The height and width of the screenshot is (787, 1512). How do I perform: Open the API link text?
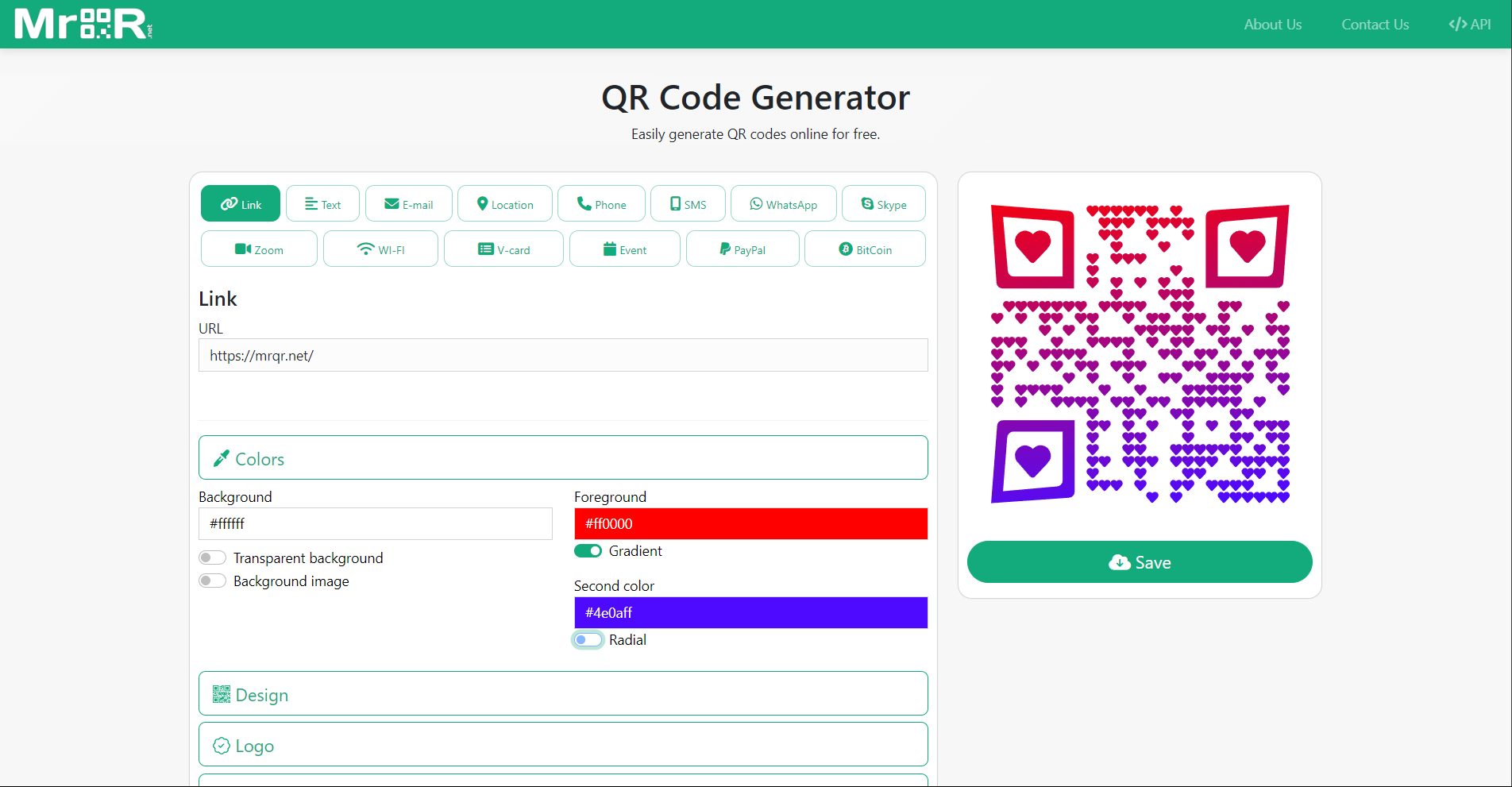click(1481, 24)
